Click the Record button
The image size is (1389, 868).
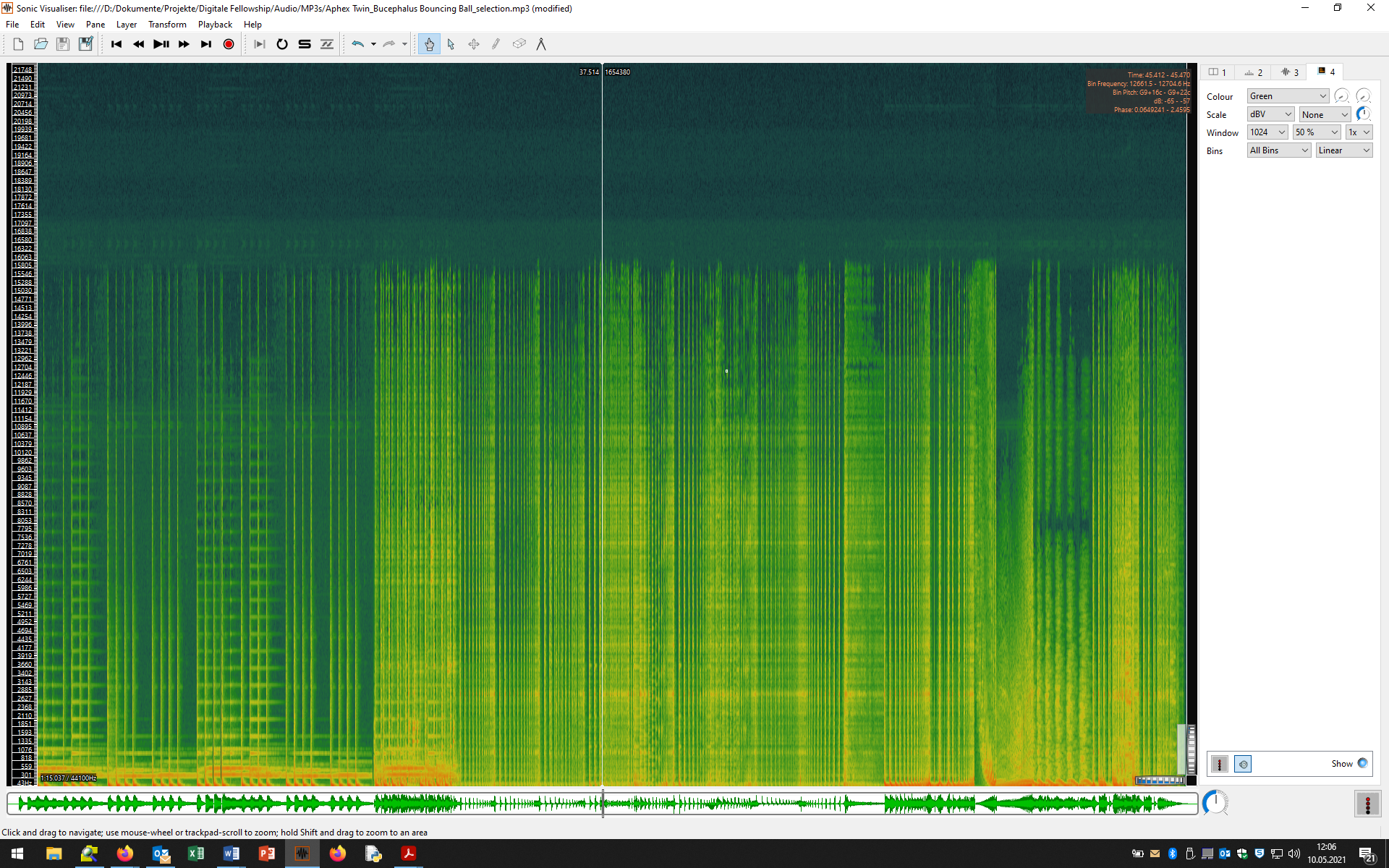point(229,44)
